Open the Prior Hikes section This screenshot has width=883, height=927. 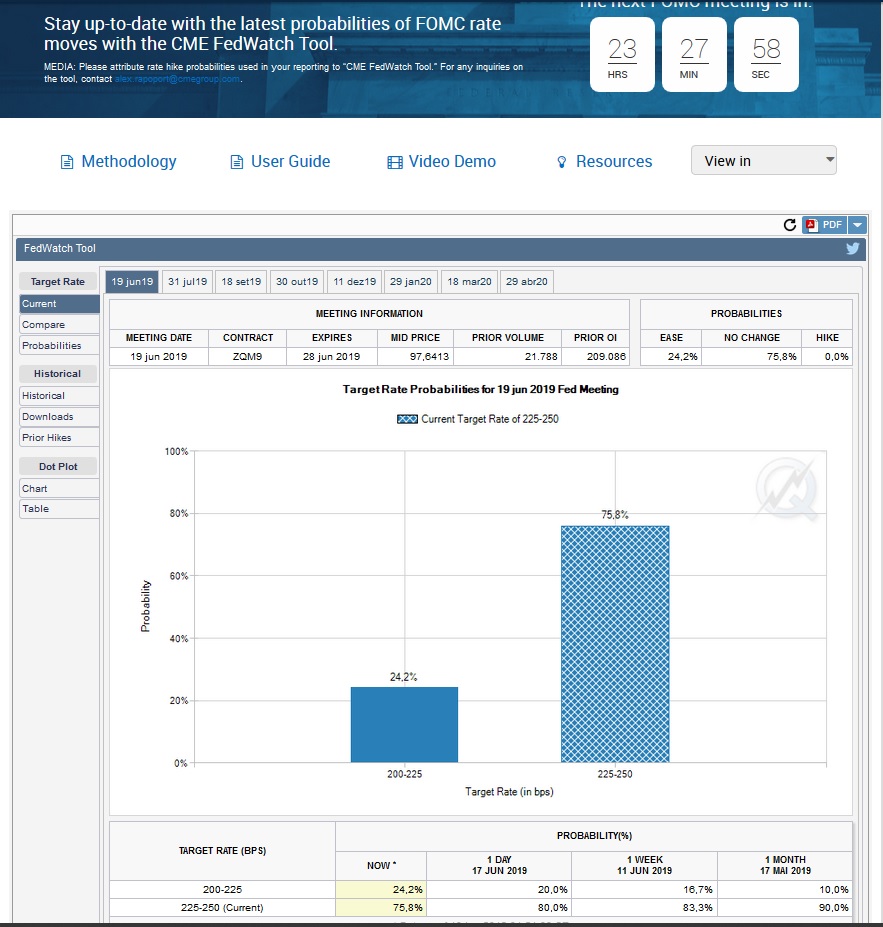(59, 438)
